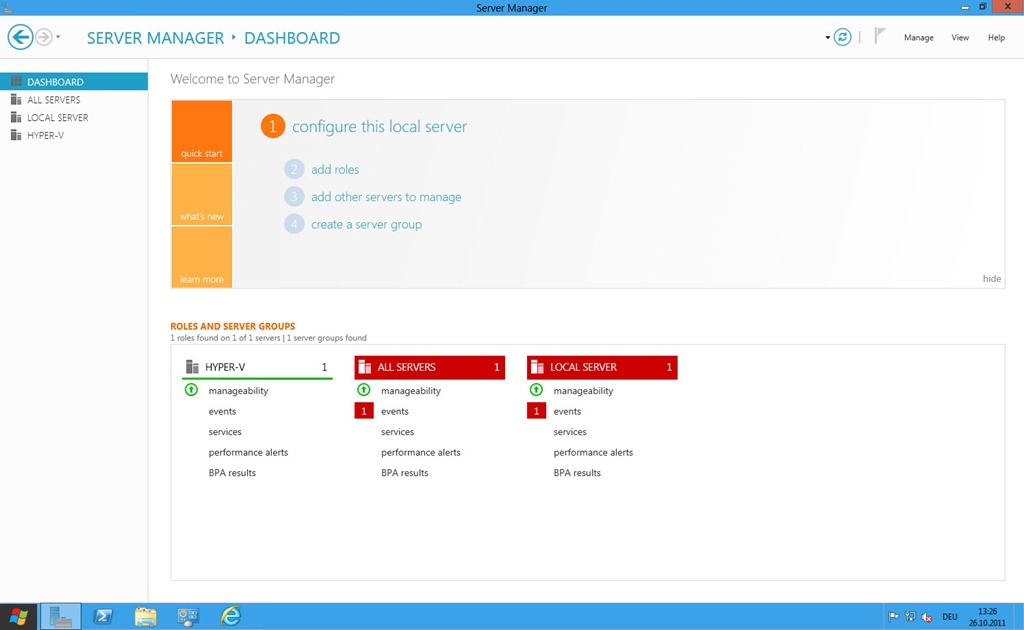Click 'add other servers to manage'
Viewport: 1024px width, 630px height.
pos(386,197)
